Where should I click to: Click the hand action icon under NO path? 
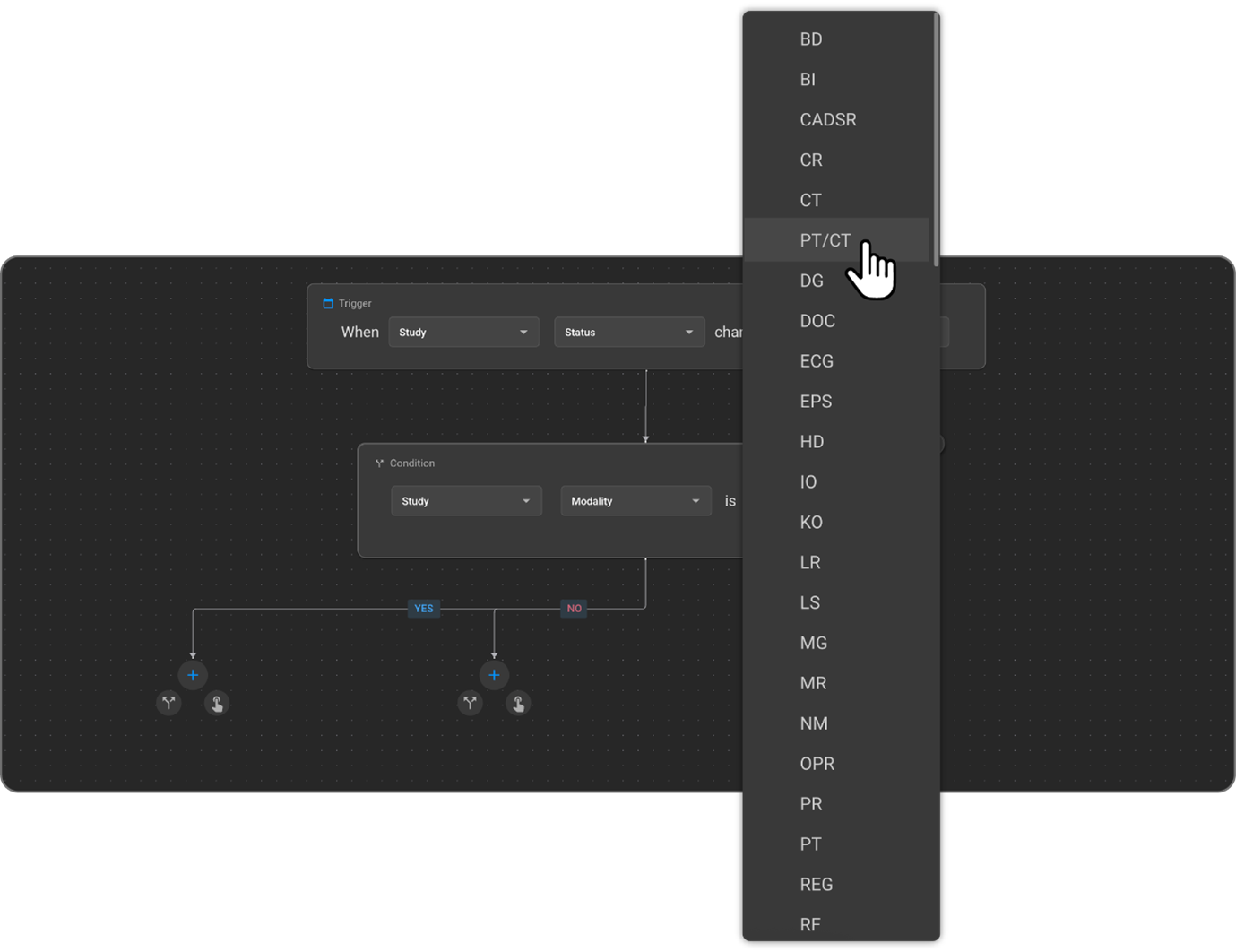[x=518, y=704]
